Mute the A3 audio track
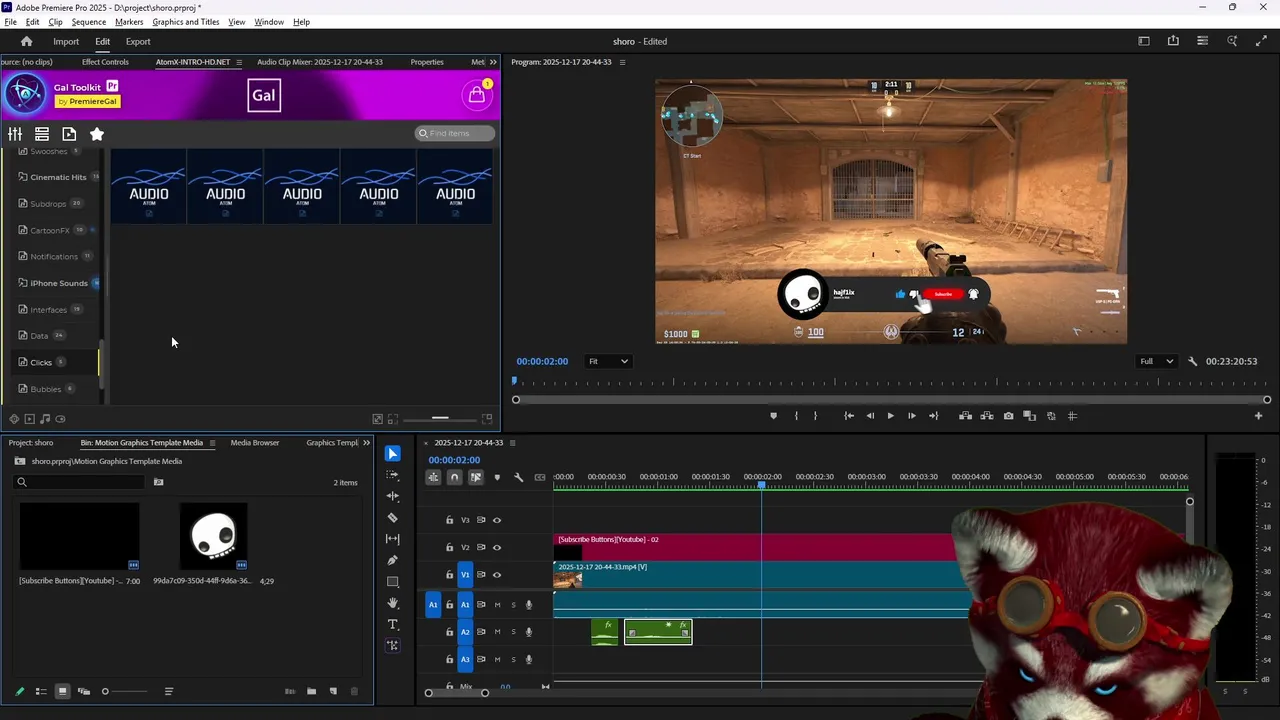 click(x=497, y=659)
